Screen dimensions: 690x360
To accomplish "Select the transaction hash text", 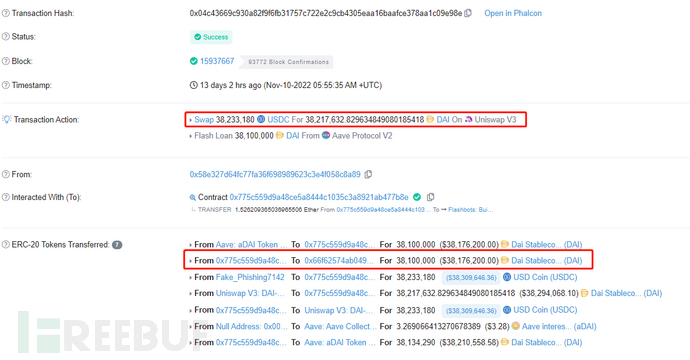I will [326, 13].
